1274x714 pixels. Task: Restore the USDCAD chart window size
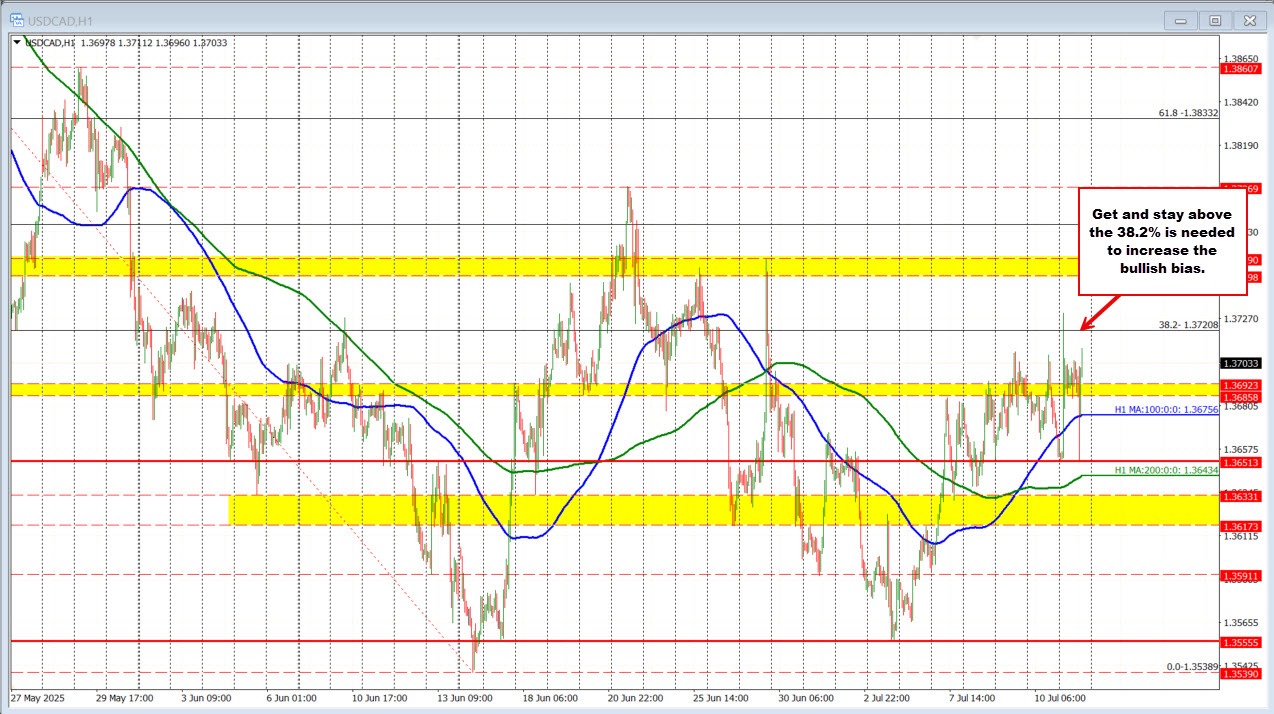(x=1214, y=20)
